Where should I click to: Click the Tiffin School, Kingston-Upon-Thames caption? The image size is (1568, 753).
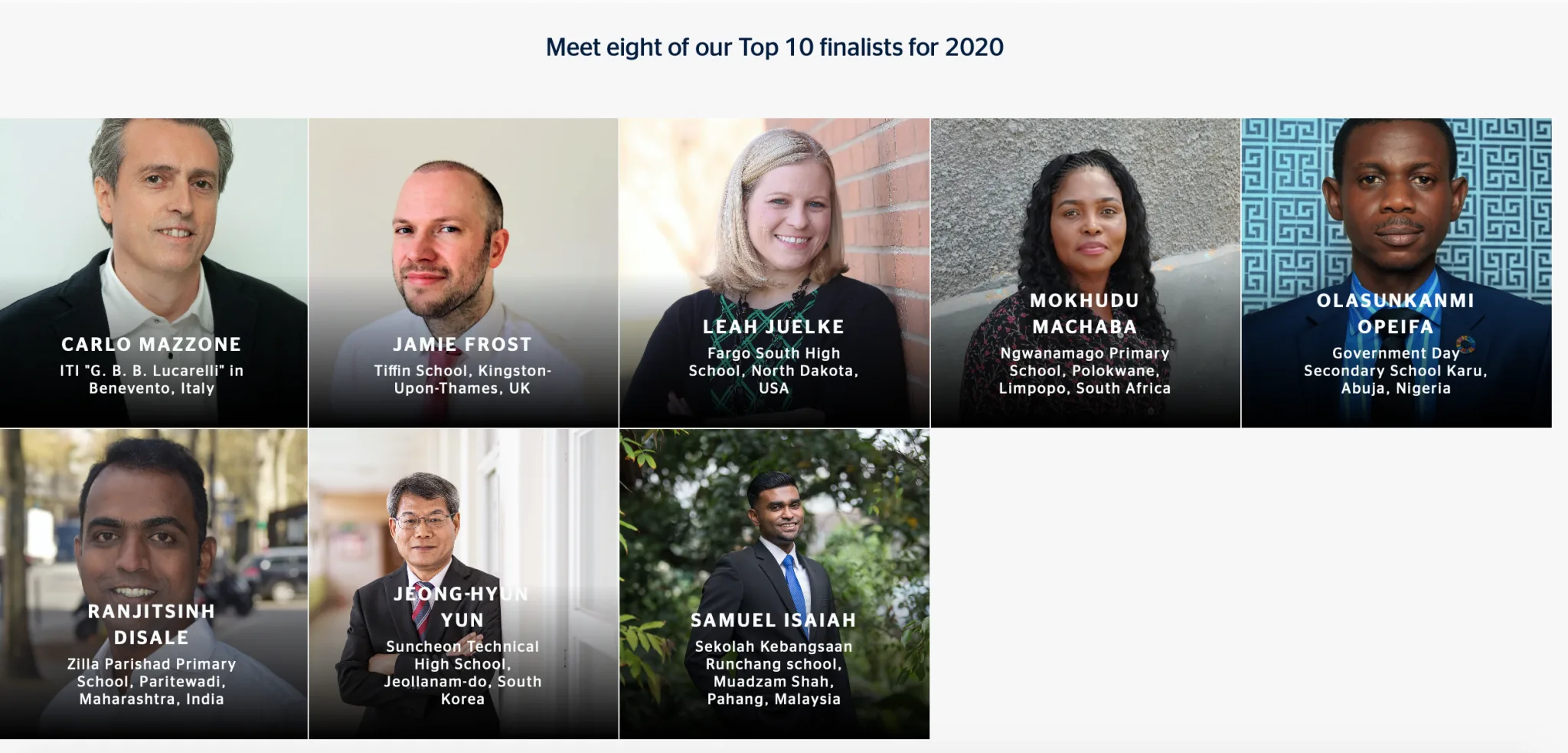click(462, 379)
